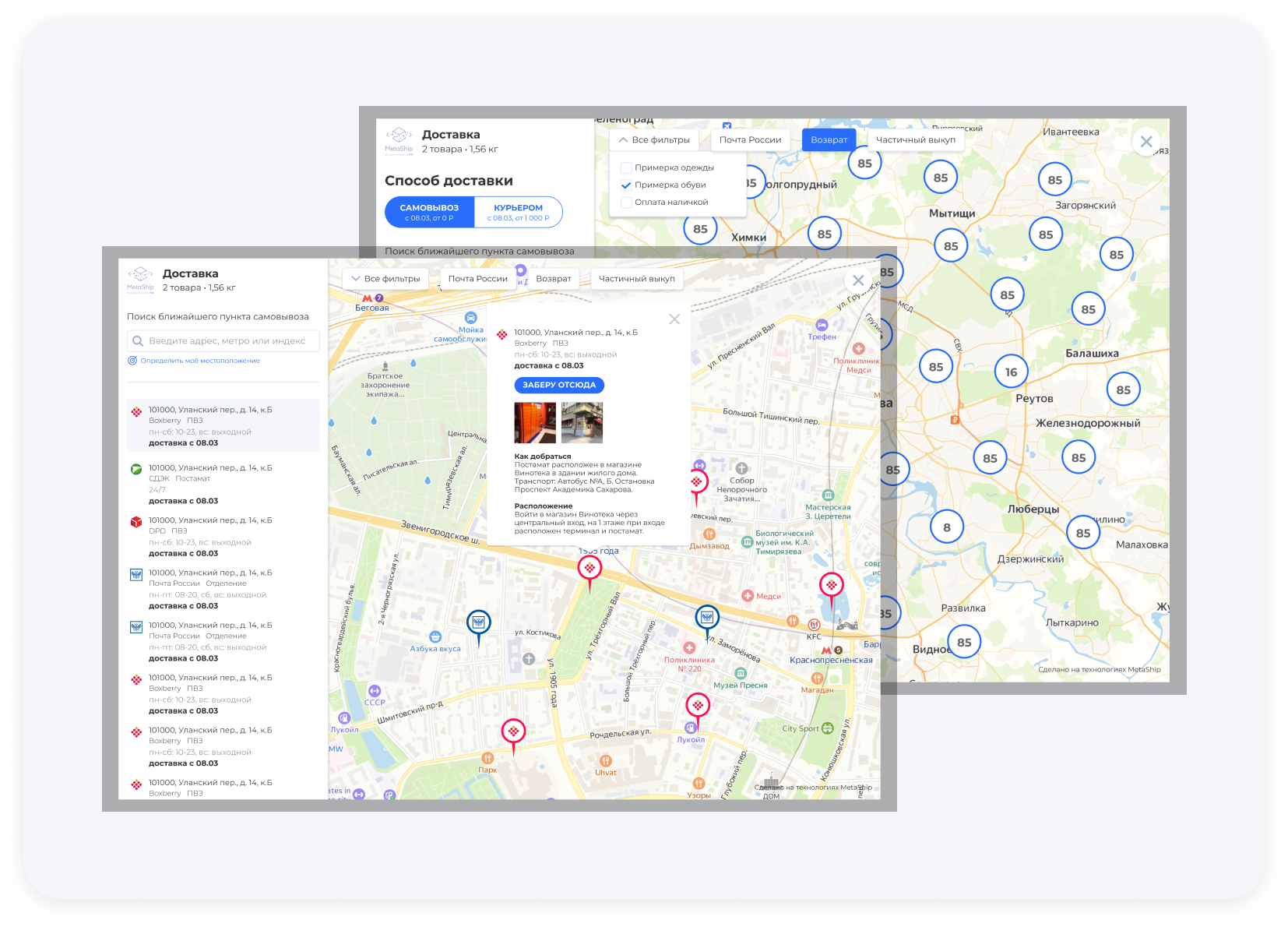Click the green СДЭК icon in pickup list
Viewport: 1288px width, 927px height.
coord(136,469)
